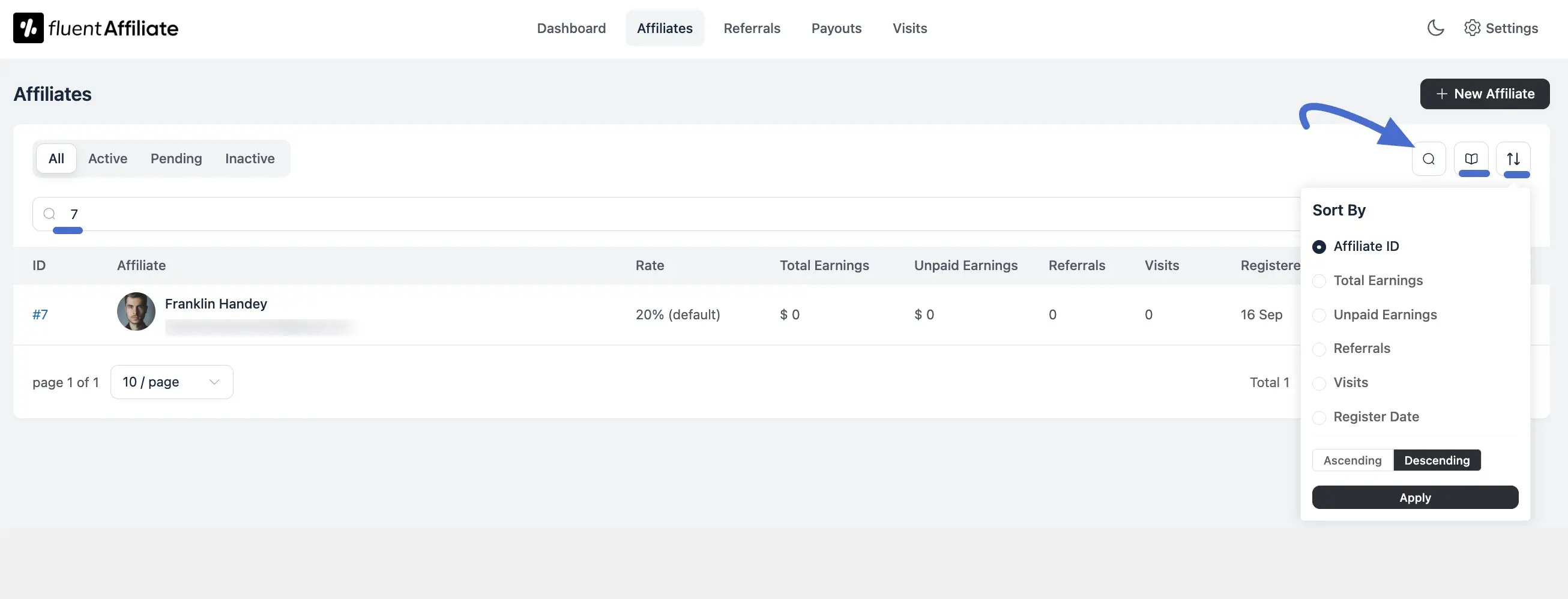Open affiliate #7 details via the ID link
This screenshot has height=599, width=1568.
tap(40, 315)
